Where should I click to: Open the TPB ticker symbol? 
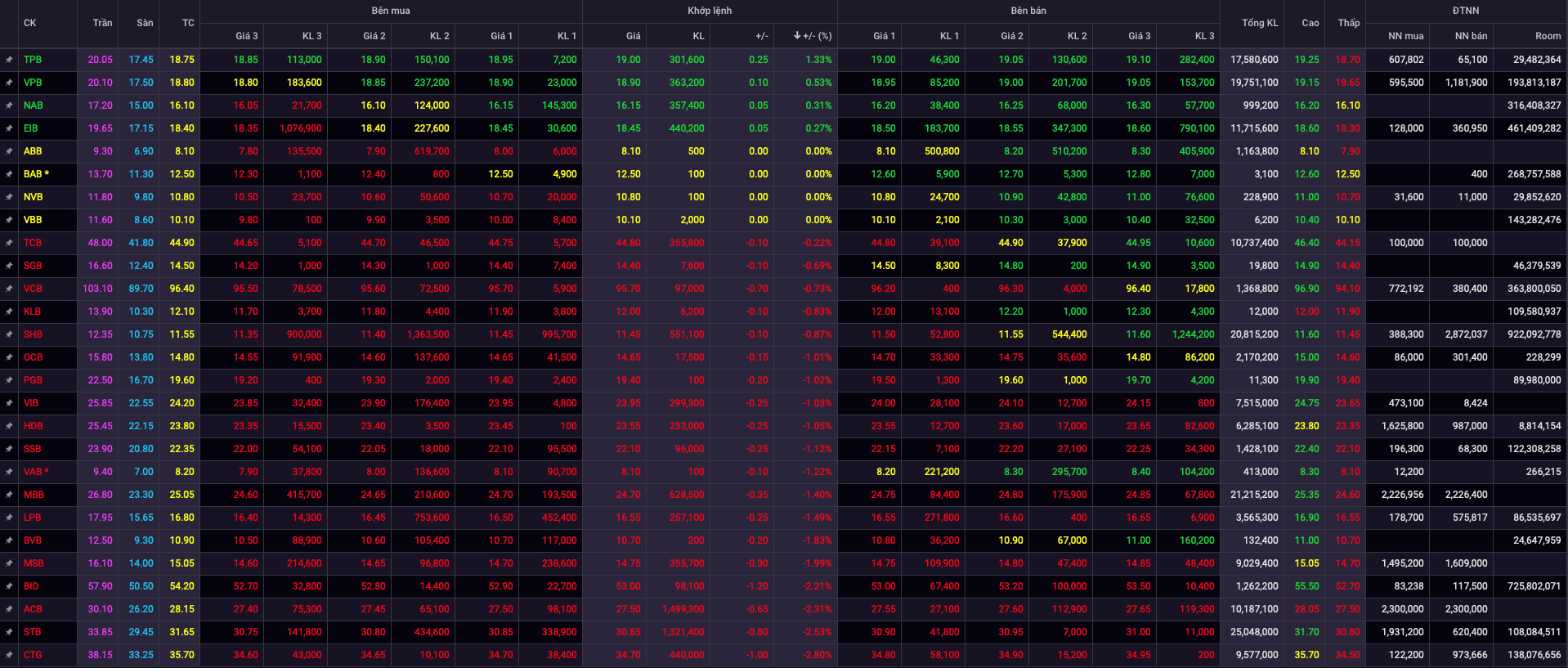click(x=33, y=60)
